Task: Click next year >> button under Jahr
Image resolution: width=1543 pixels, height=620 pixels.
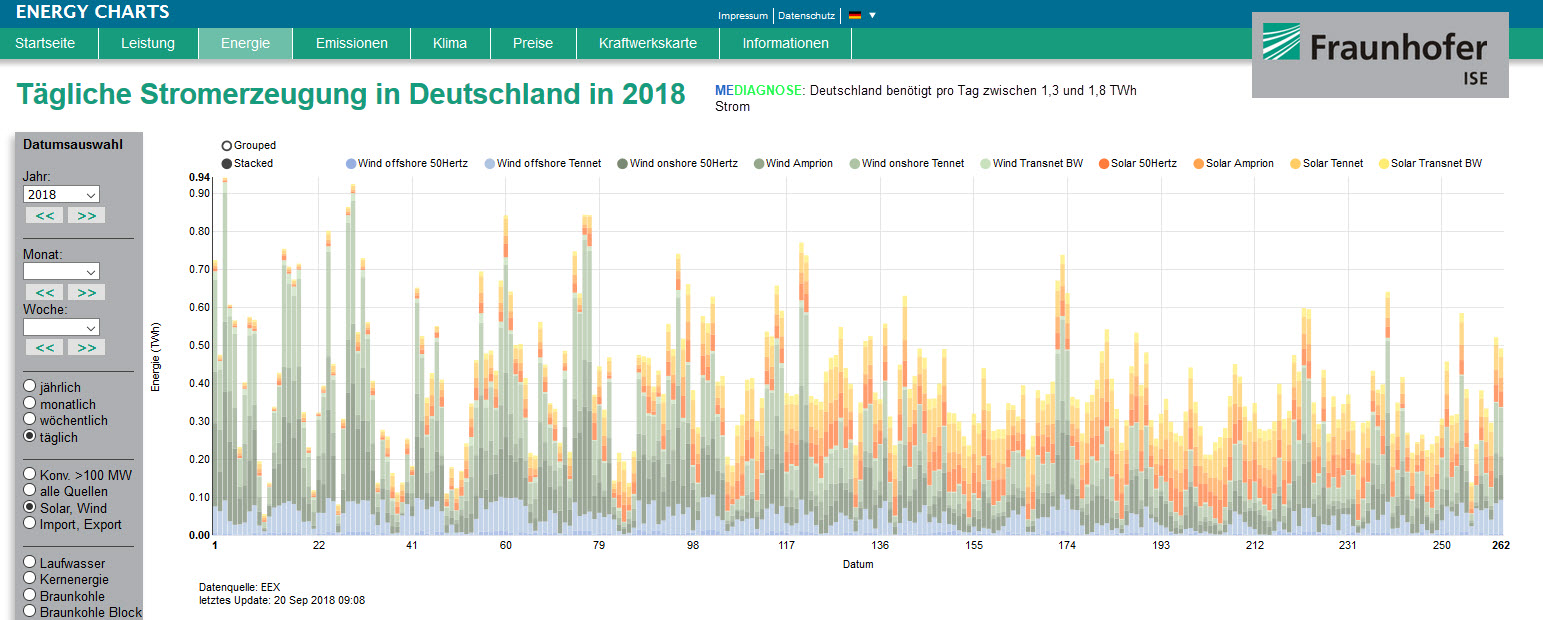Action: point(86,215)
